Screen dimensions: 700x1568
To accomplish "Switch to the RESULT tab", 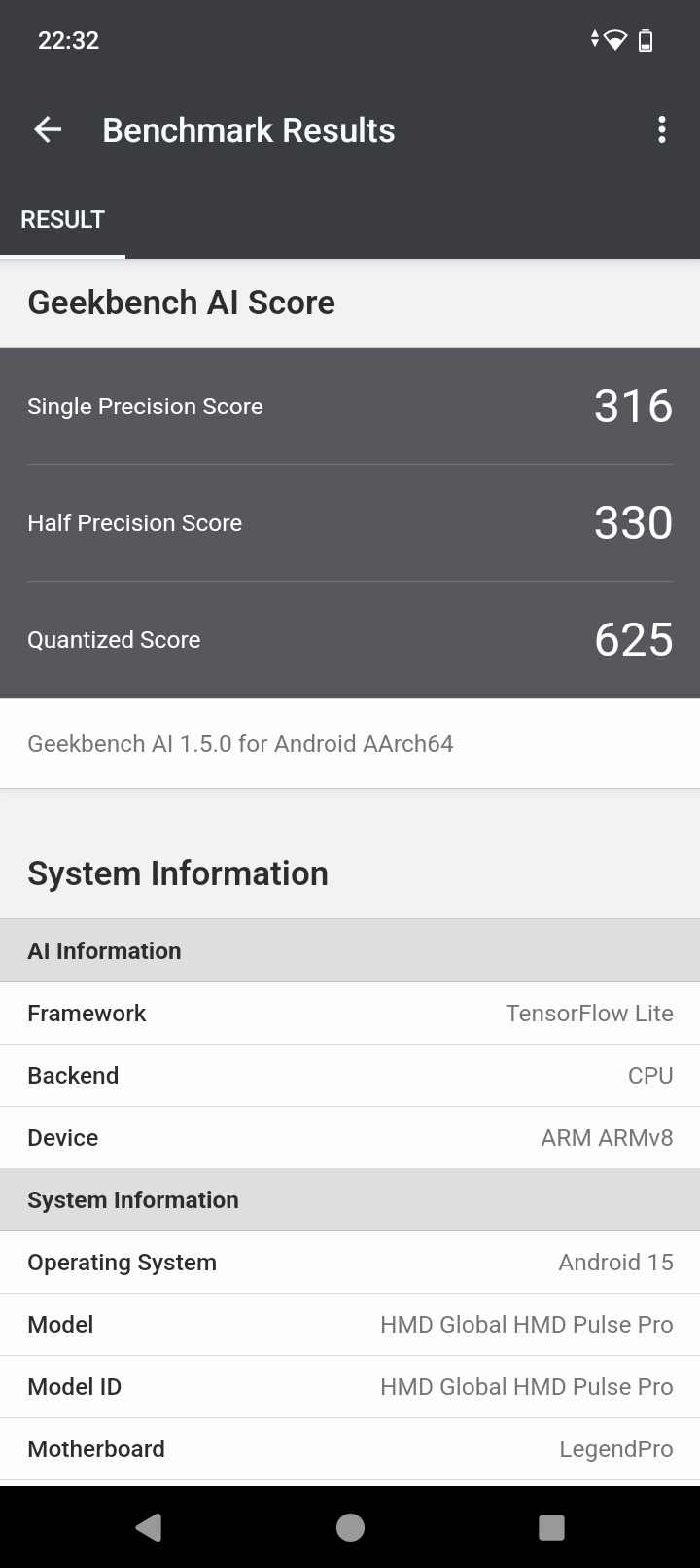I will click(62, 219).
